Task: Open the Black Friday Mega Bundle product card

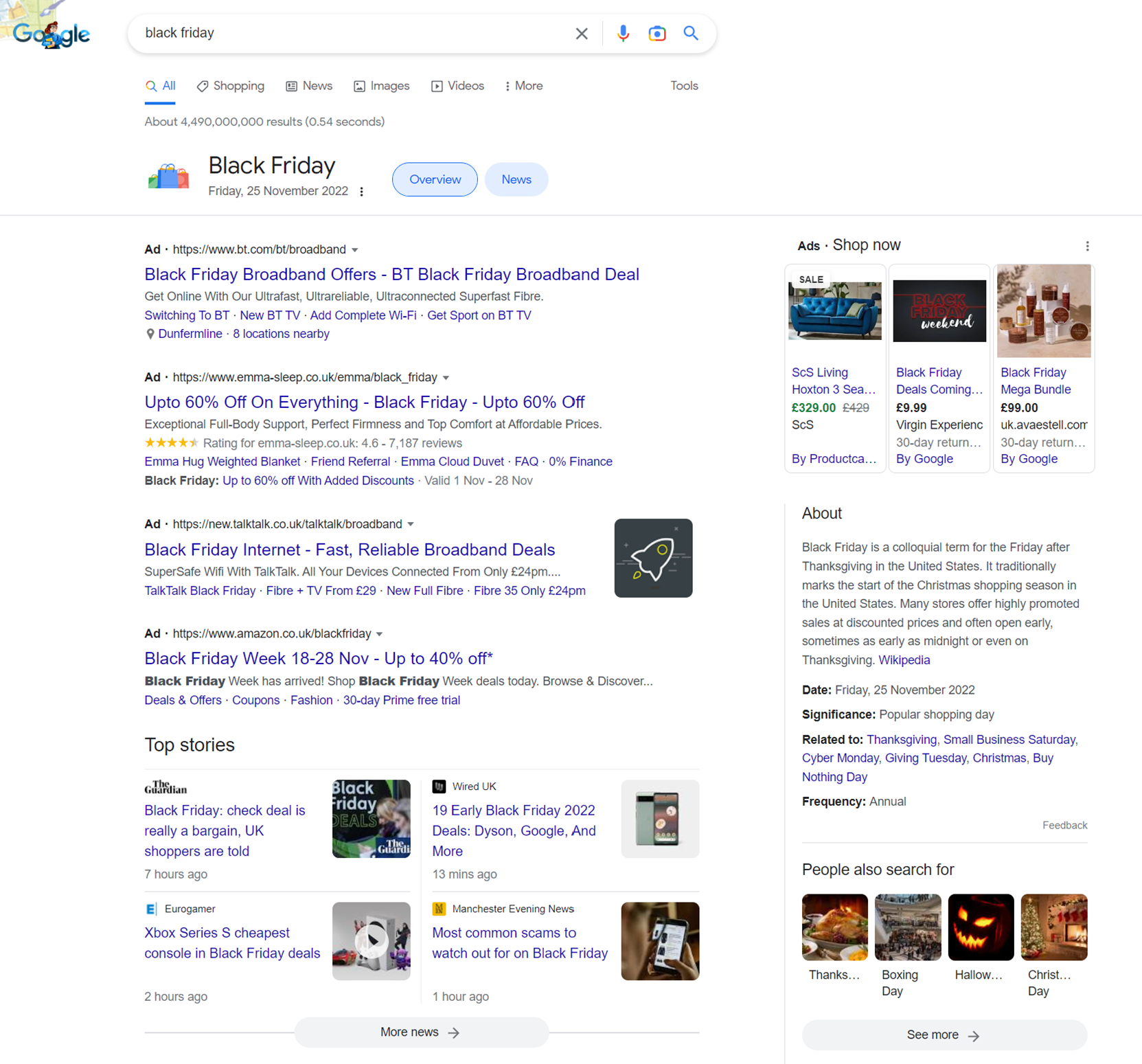Action: [x=1044, y=368]
